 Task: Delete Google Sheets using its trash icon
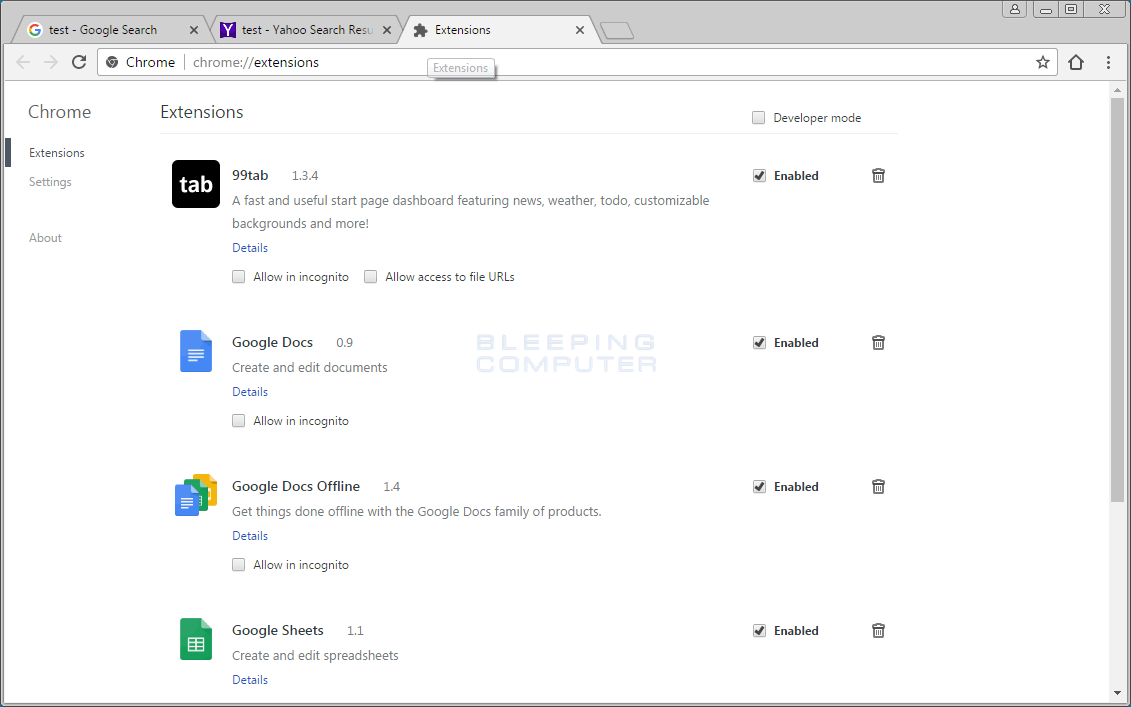coord(878,630)
